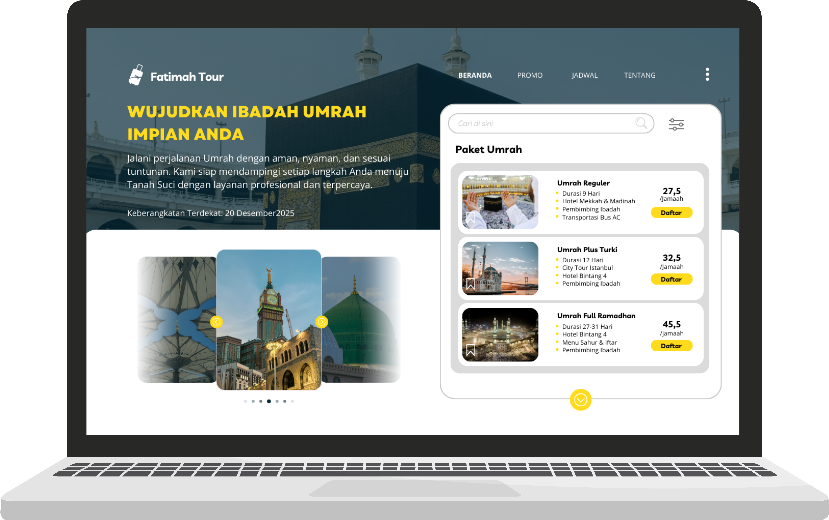This screenshot has height=520, width=829.
Task: Open the Umrah Full Ramadhan night thumbnail
Action: [500, 335]
